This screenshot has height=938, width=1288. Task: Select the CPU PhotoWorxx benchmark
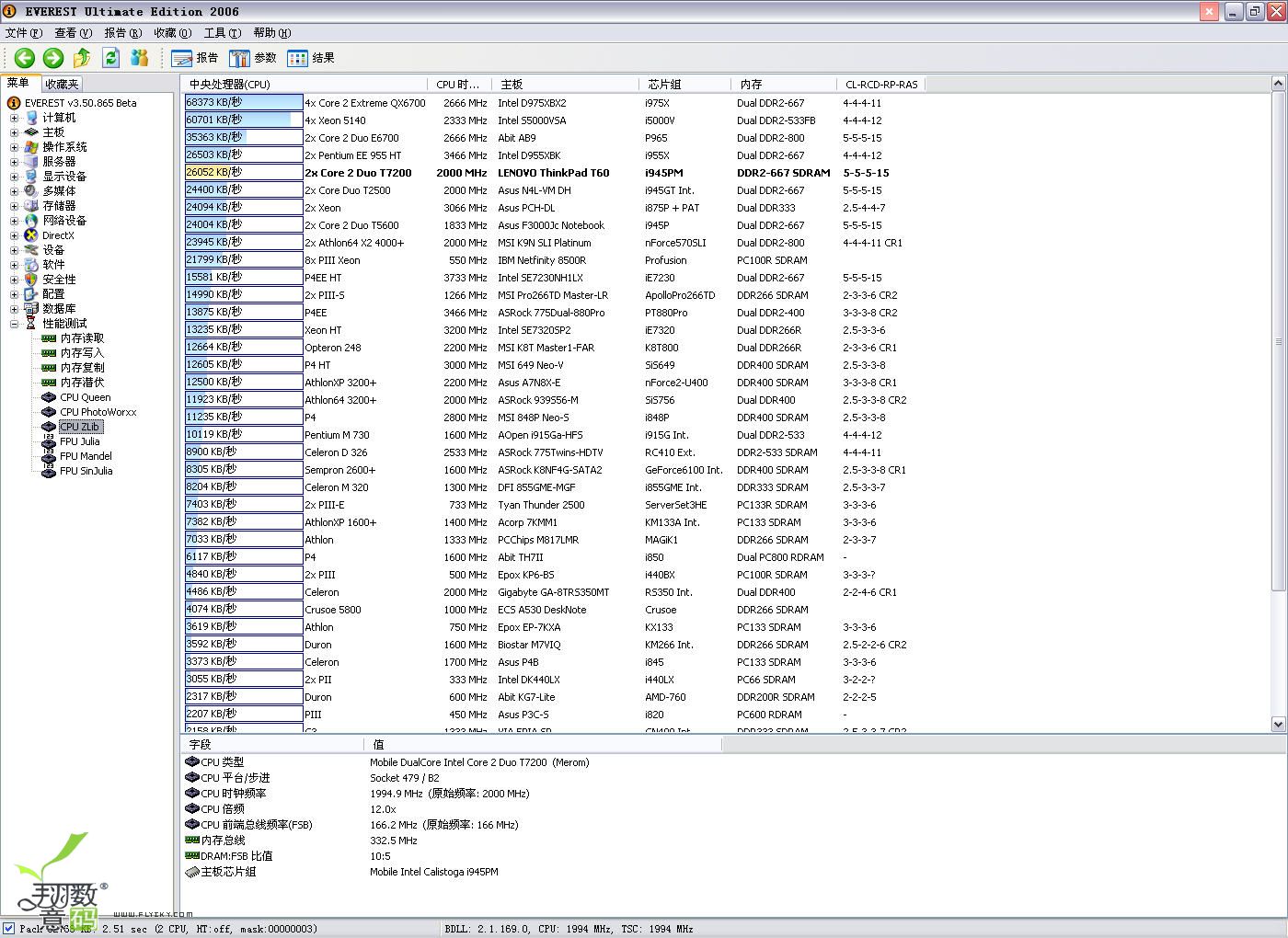pos(98,412)
